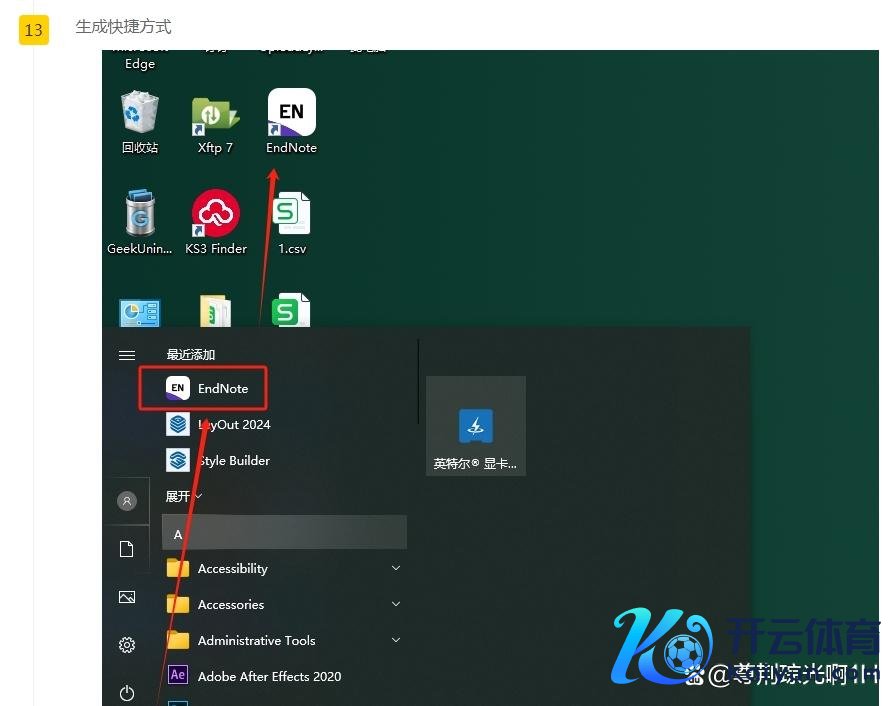Expand the 展开 recently added list

(184, 496)
